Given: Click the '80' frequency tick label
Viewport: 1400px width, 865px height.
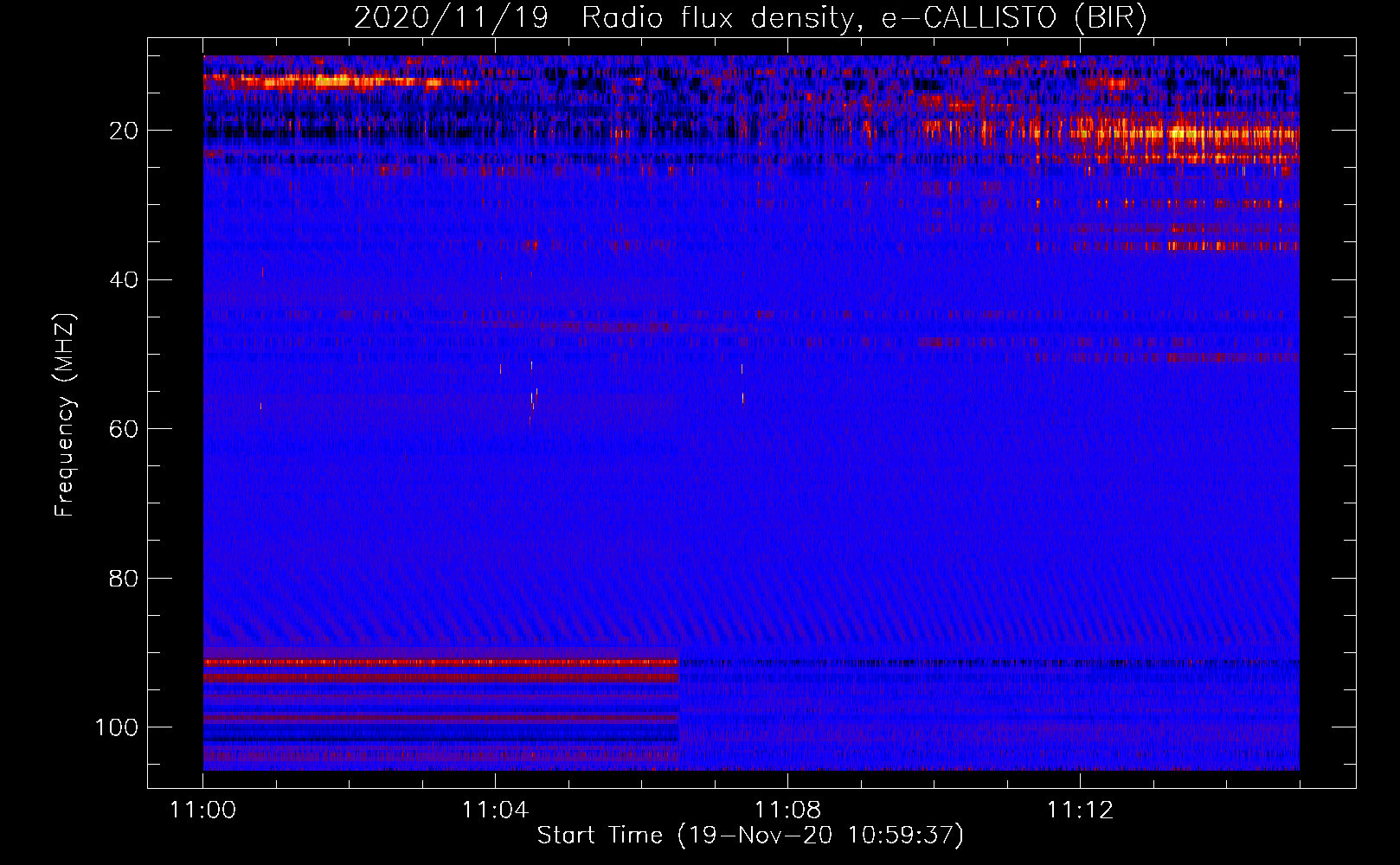Looking at the screenshot, I should click(x=124, y=578).
